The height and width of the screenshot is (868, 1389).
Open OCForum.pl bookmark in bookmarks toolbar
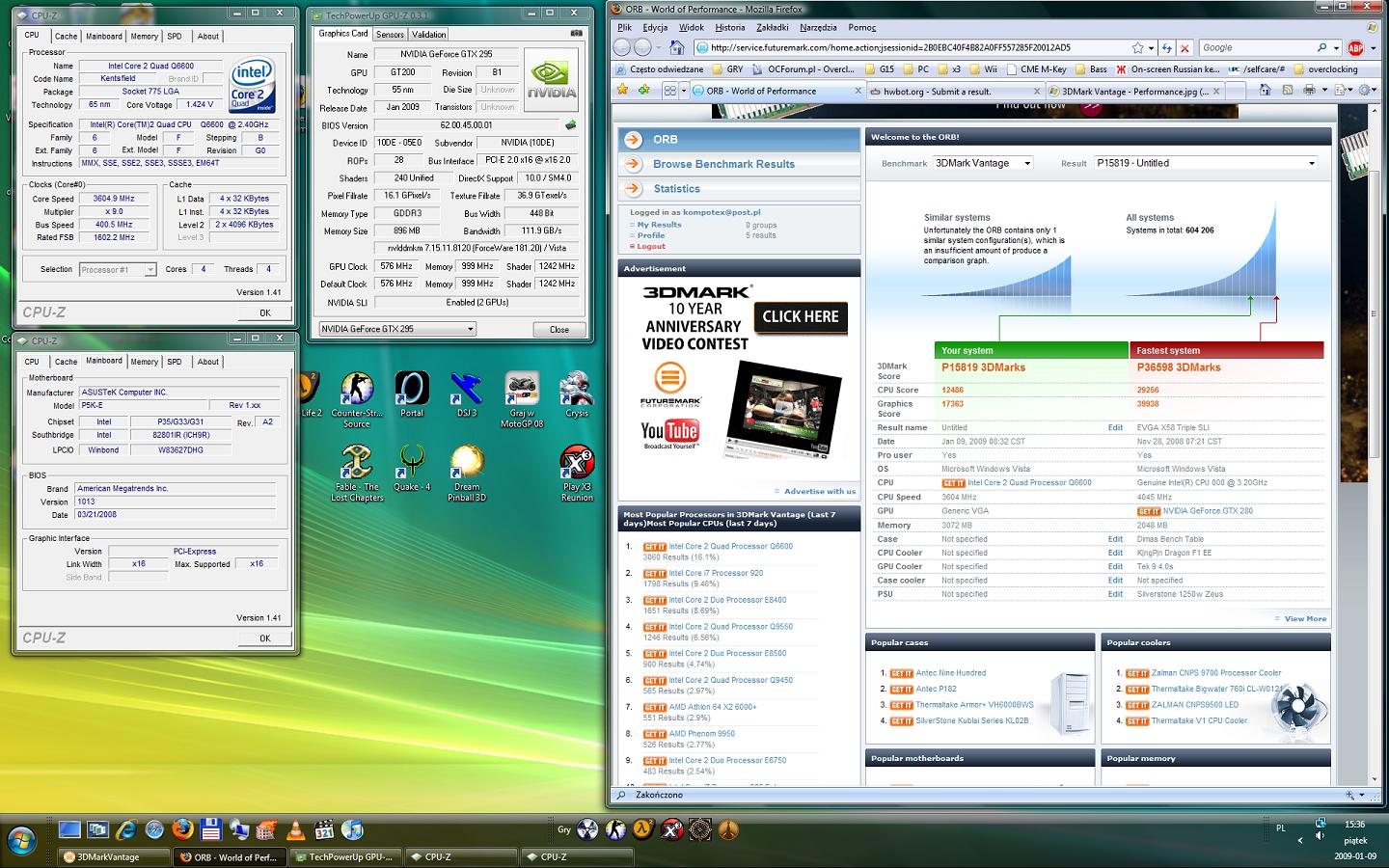803,69
